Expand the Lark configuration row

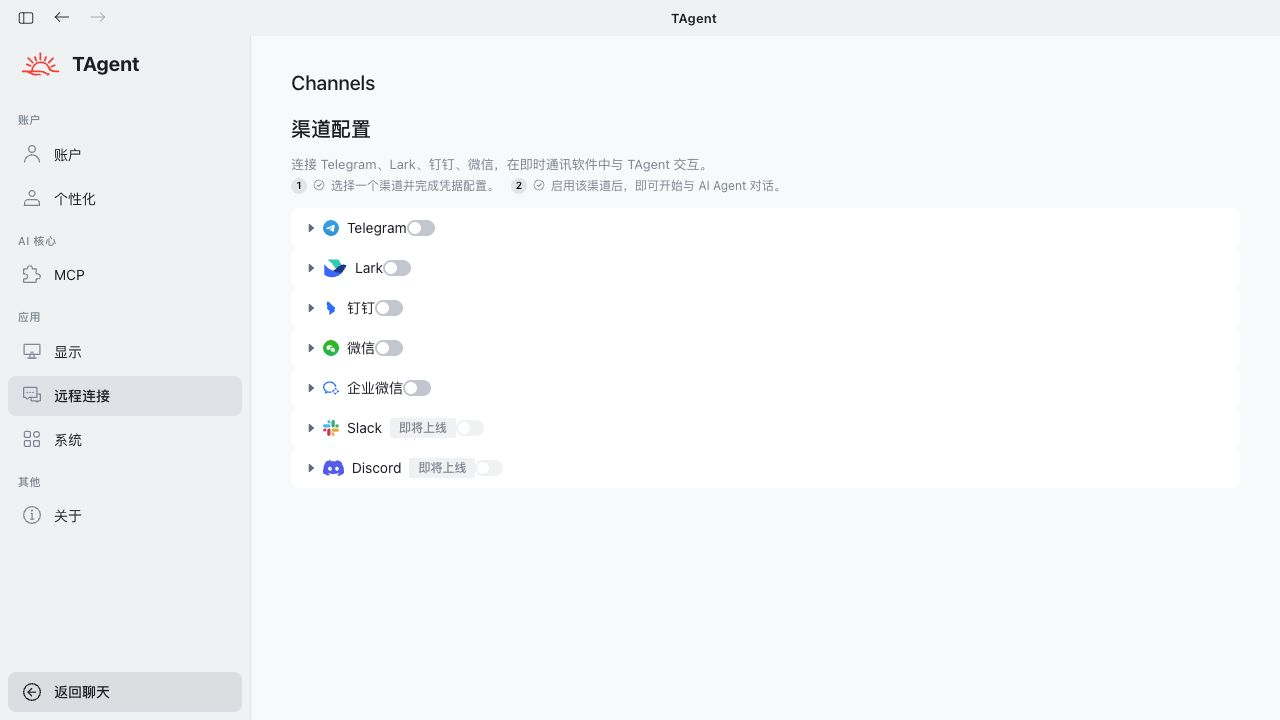[x=311, y=268]
